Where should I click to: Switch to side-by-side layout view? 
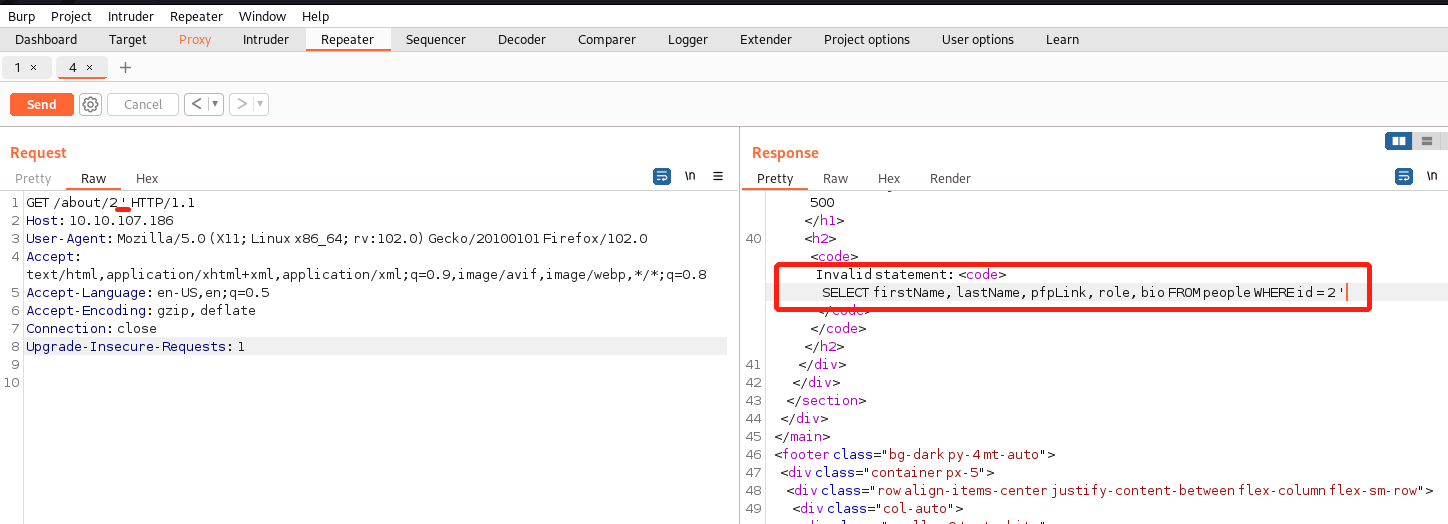(1398, 141)
